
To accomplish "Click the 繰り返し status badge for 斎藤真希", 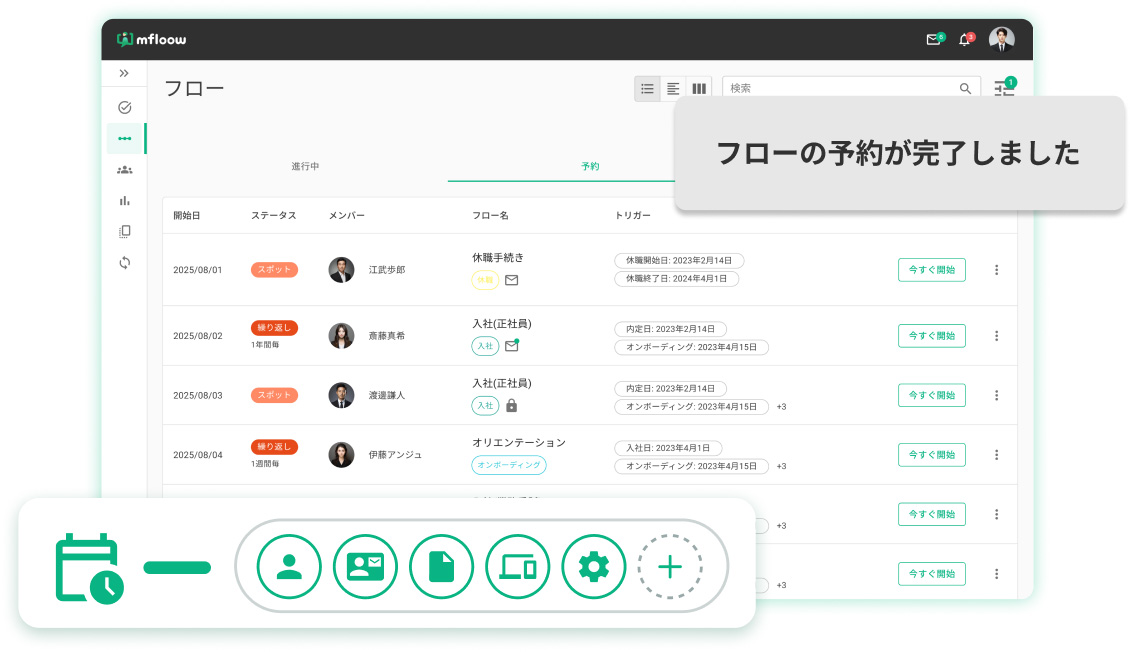I will (275, 328).
